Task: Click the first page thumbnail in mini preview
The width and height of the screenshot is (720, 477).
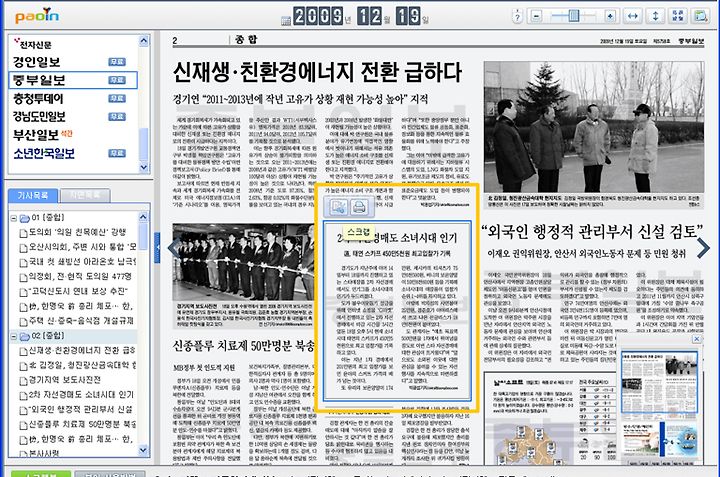Action: tap(659, 383)
